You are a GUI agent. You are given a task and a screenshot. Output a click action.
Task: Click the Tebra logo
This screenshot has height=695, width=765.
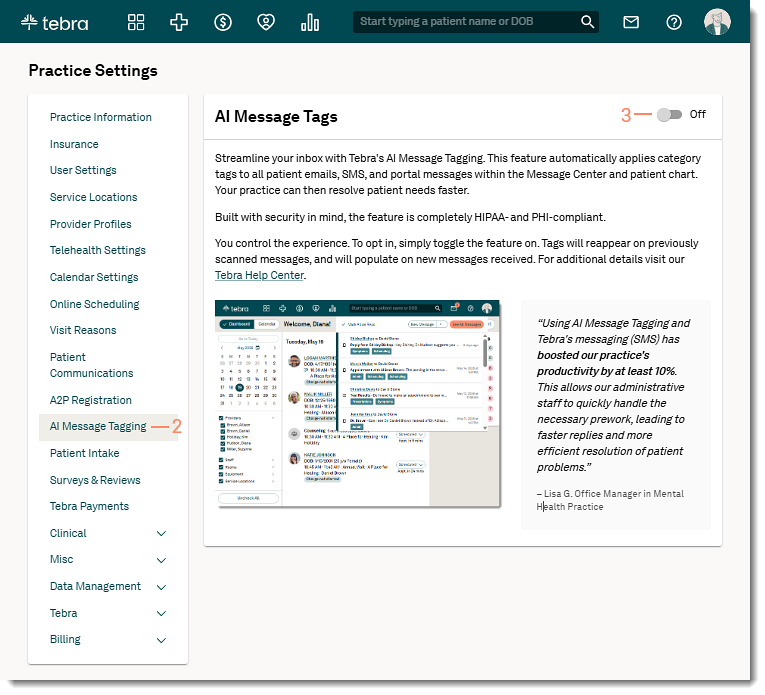tap(55, 22)
